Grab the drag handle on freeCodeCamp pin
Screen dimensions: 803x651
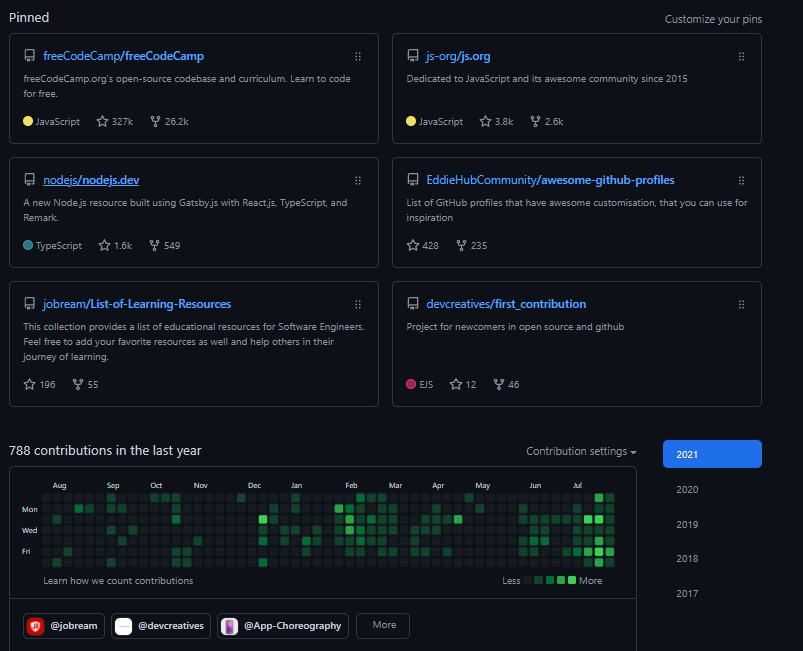(x=358, y=57)
